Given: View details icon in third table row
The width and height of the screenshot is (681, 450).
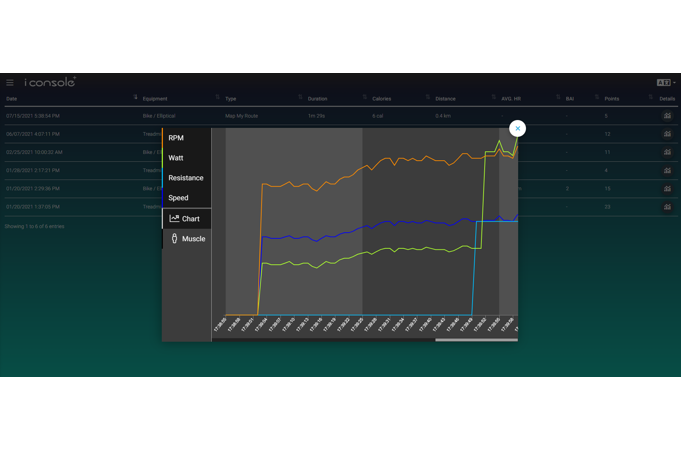Looking at the screenshot, I should (x=667, y=152).
